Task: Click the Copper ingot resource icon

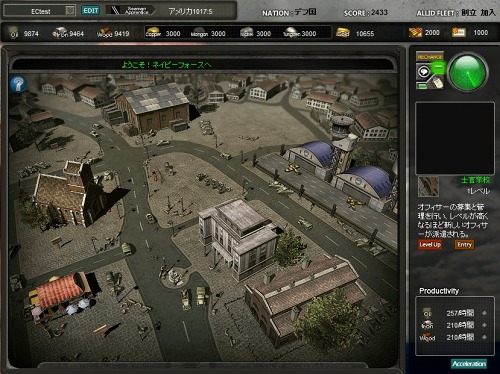Action: (154, 33)
